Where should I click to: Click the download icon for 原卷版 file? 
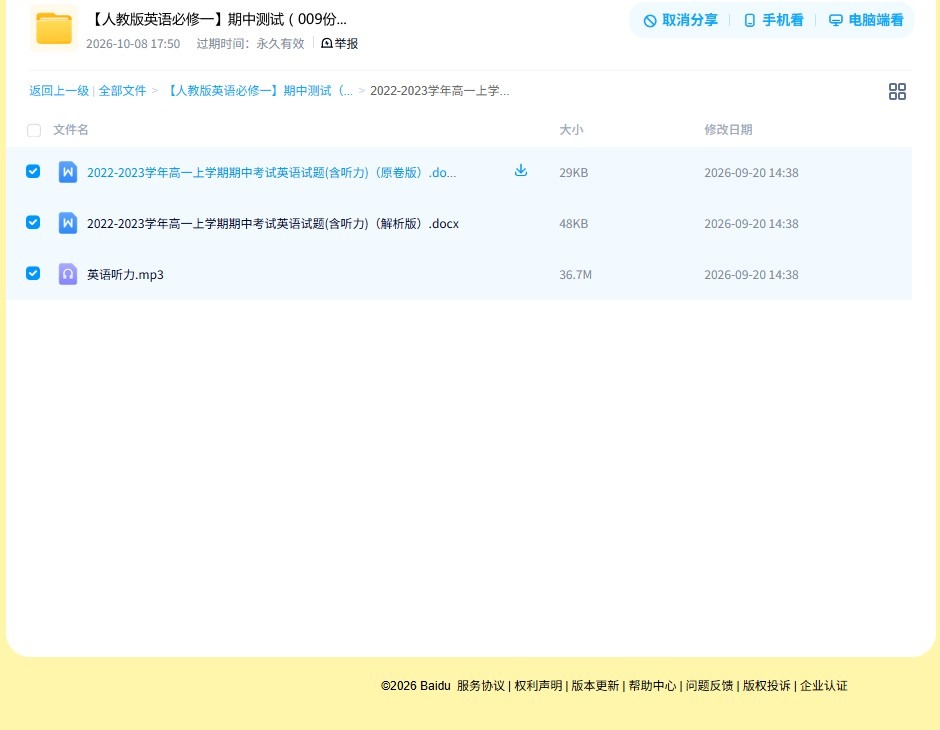point(521,171)
